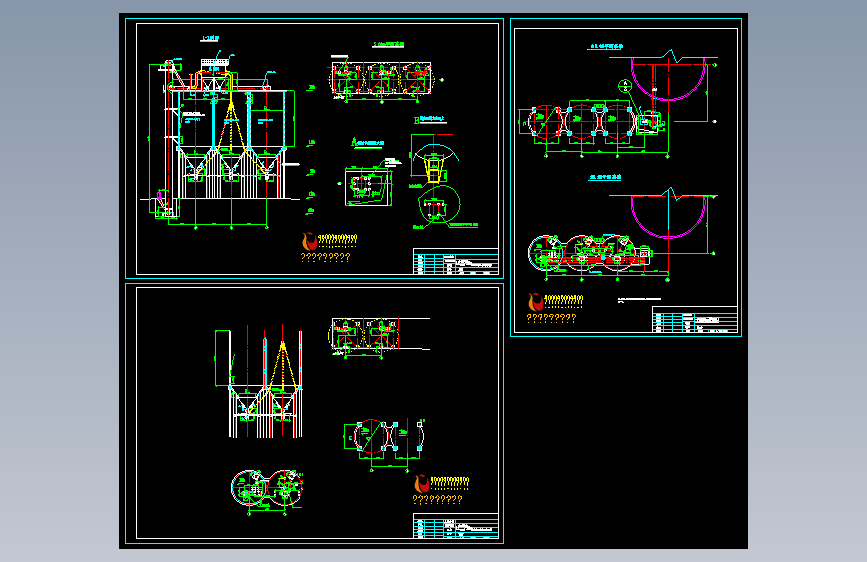Click the flame logo on the tall silo elevation sheet
The image size is (867, 562).
pyautogui.click(x=309, y=241)
